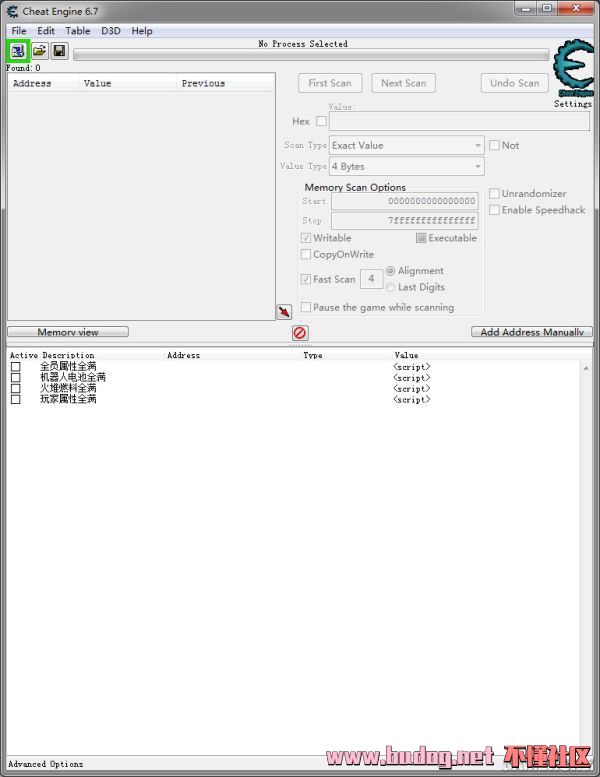This screenshot has width=600, height=777.
Task: Open the File menu
Action: point(19,31)
